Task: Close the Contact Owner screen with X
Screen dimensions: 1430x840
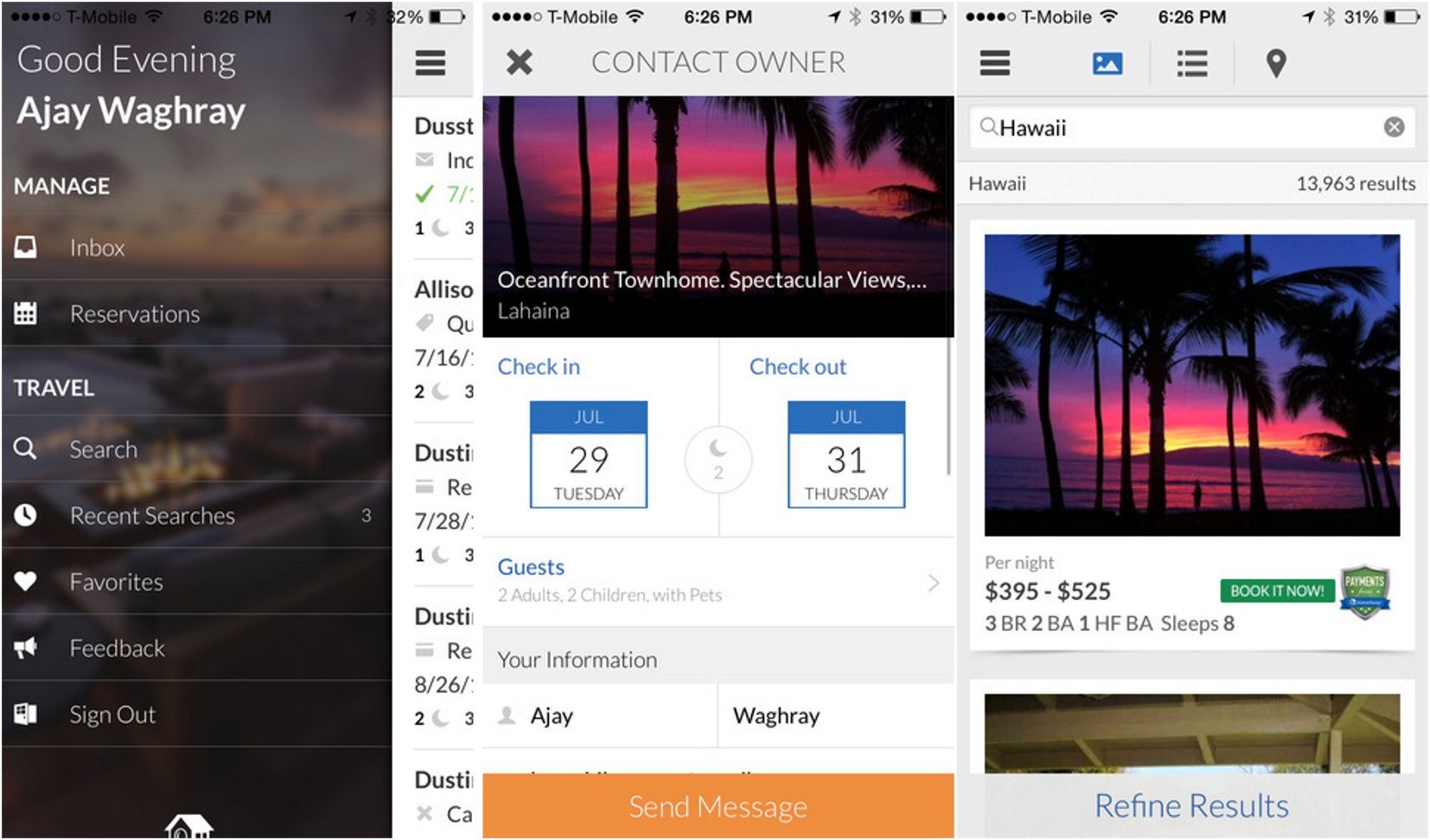Action: [519, 62]
